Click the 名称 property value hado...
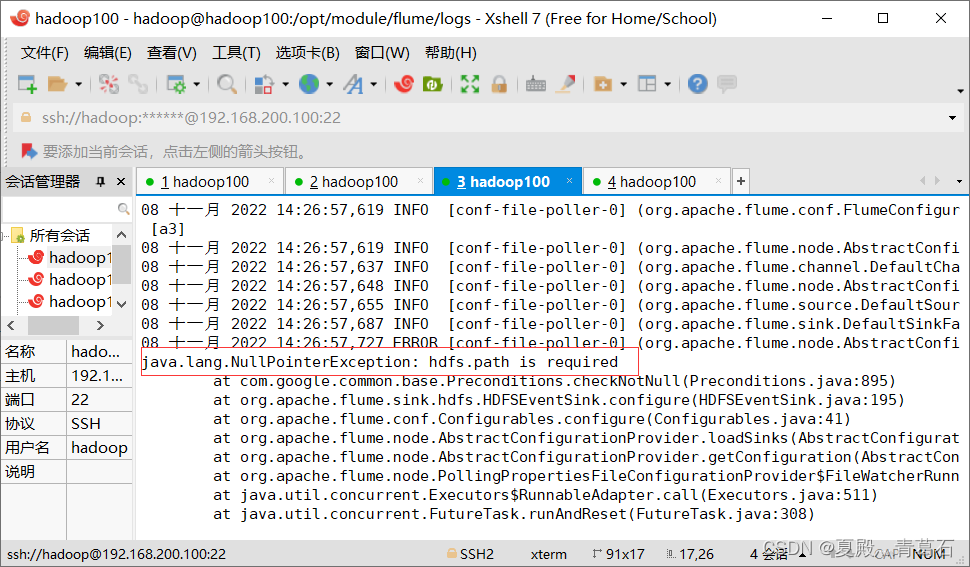The image size is (970, 567). (x=99, y=351)
